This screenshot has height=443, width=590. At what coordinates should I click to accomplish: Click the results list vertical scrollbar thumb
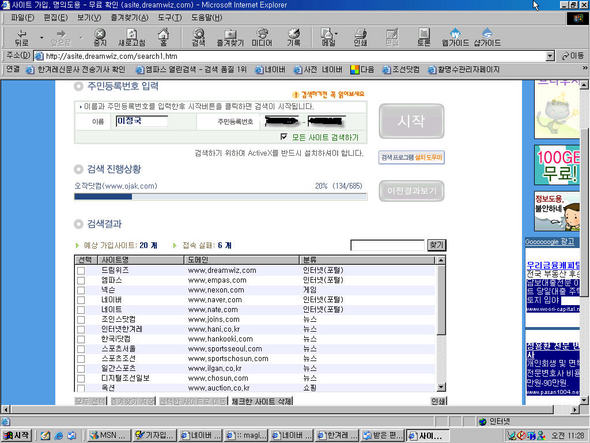[441, 300]
